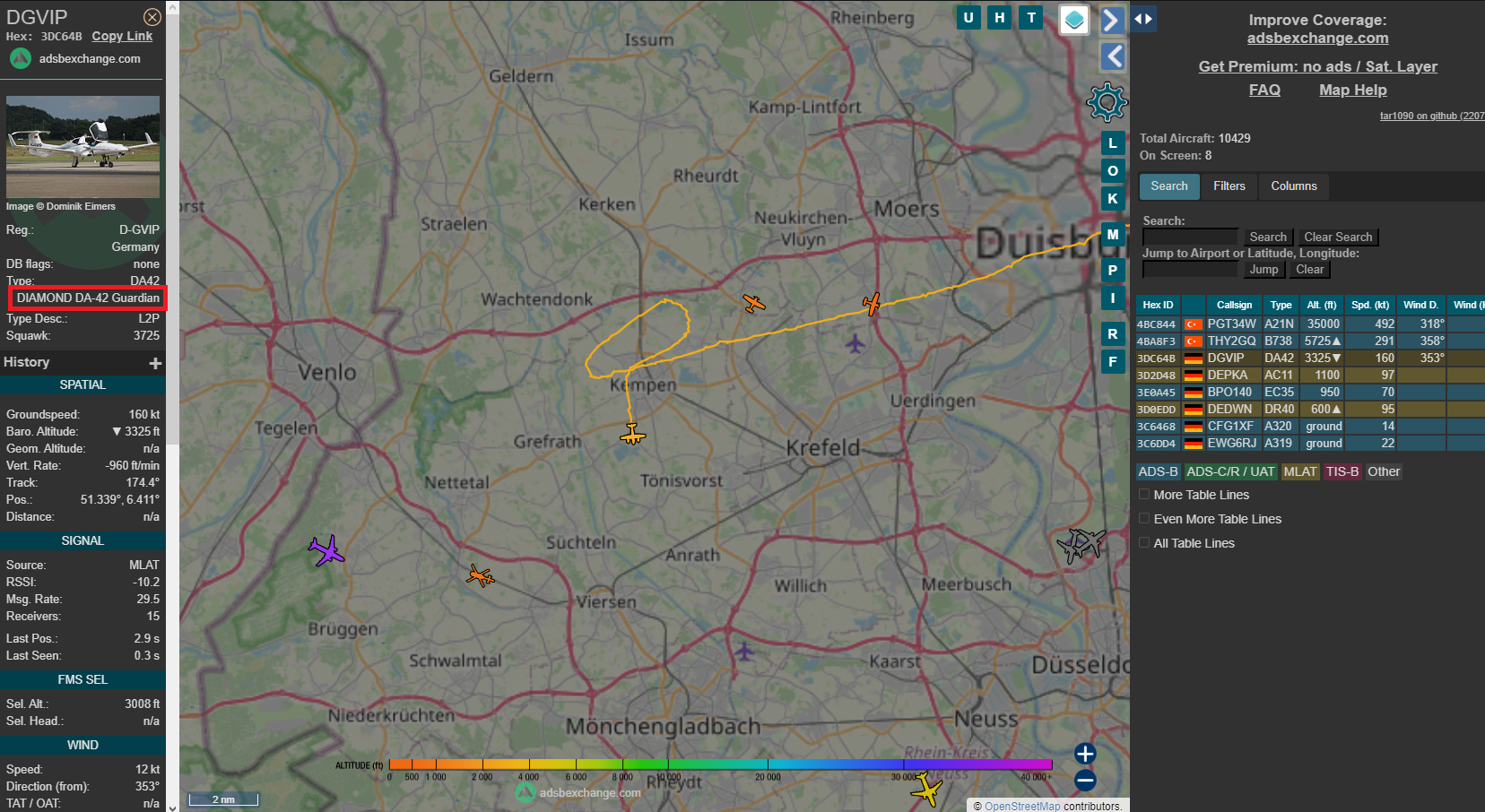Select the grey aircraft pair near Düsseldorf
Screen dimensions: 1485x812
[x=1081, y=544]
